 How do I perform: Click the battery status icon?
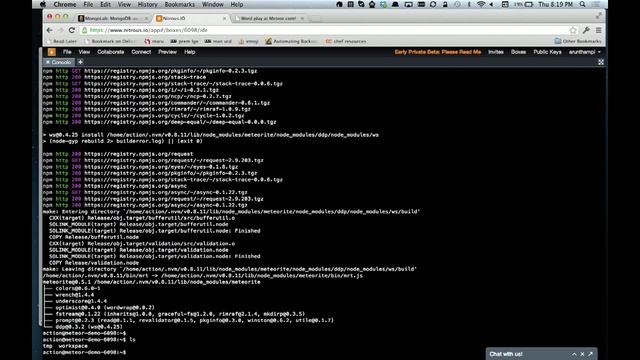[529, 4]
